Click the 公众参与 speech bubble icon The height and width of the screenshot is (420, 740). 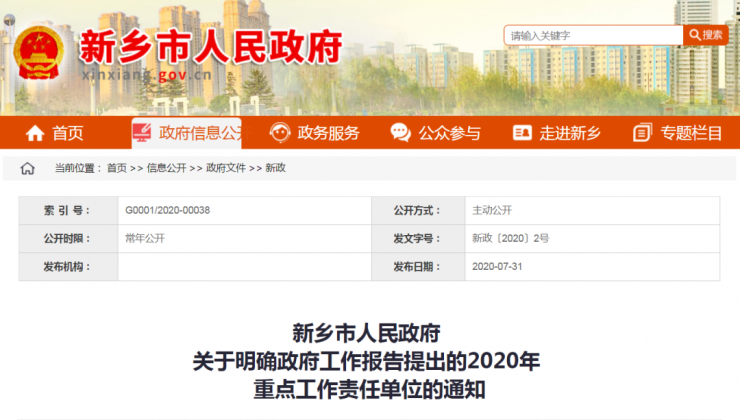(x=400, y=133)
